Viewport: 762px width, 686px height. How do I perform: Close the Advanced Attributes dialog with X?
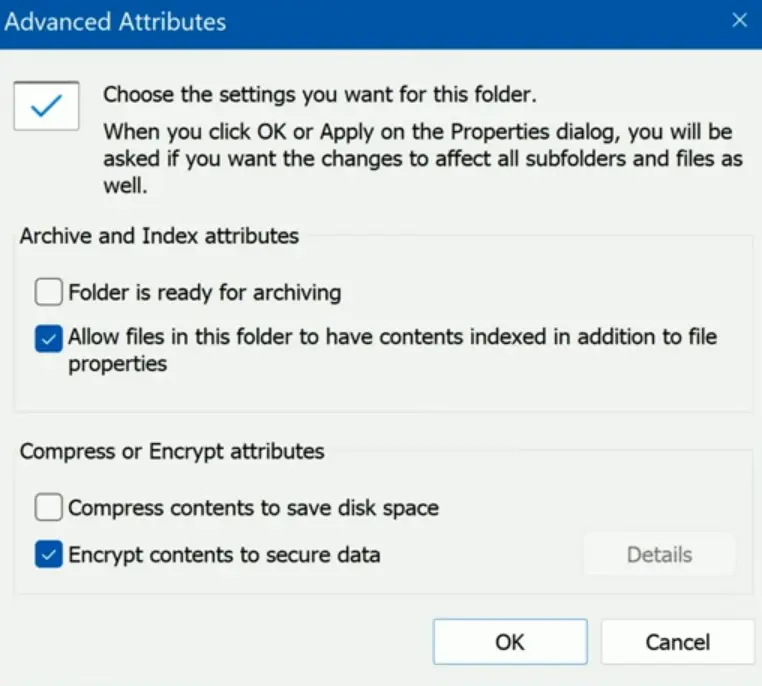(740, 21)
